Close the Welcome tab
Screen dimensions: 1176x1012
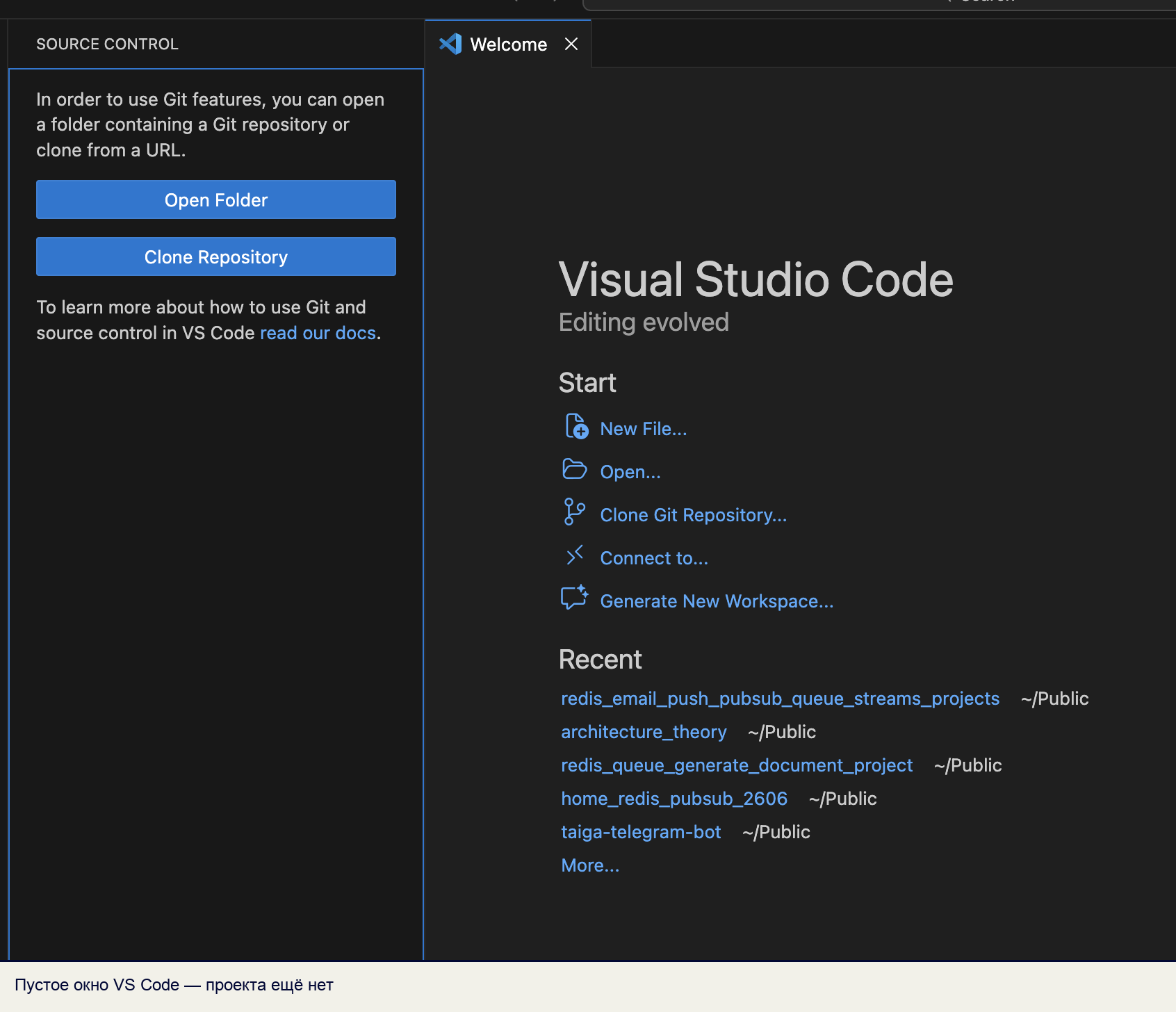pos(571,44)
